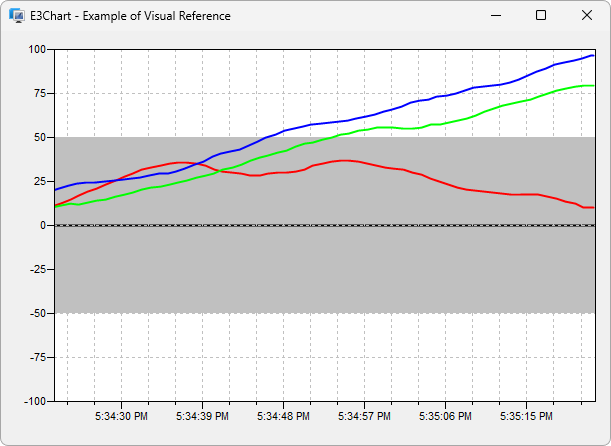This screenshot has height=446, width=611.
Task: Click the title text 'E3Chart - Example of Visual Reference'
Action: (130, 16)
